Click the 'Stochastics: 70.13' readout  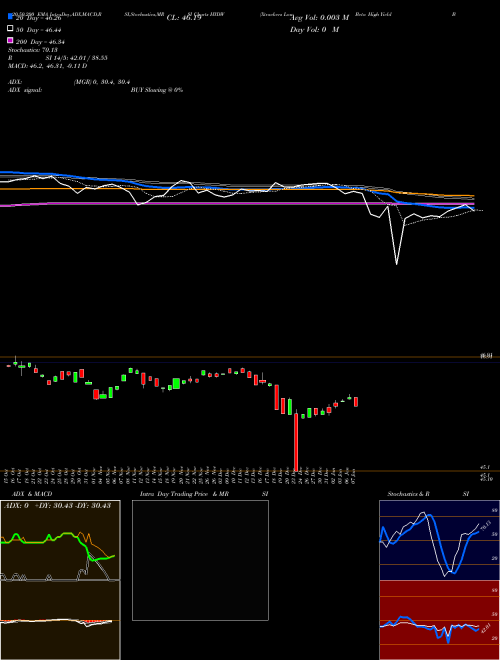(x=33, y=50)
